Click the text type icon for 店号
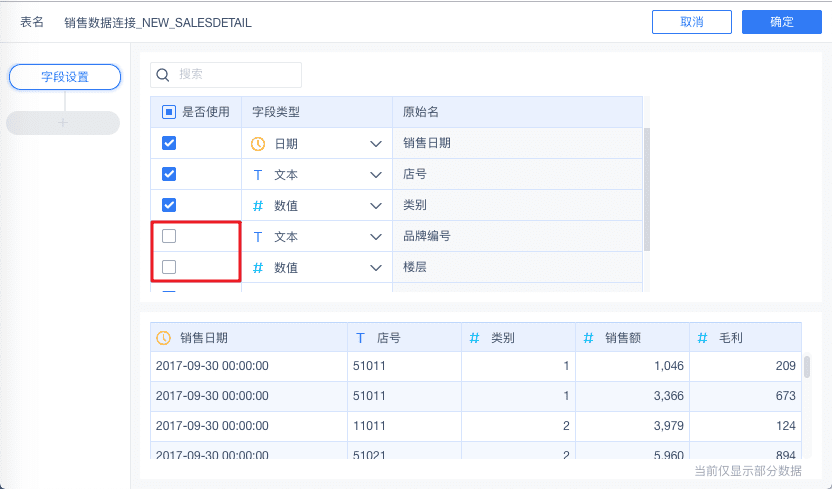The width and height of the screenshot is (832, 489). click(257, 175)
